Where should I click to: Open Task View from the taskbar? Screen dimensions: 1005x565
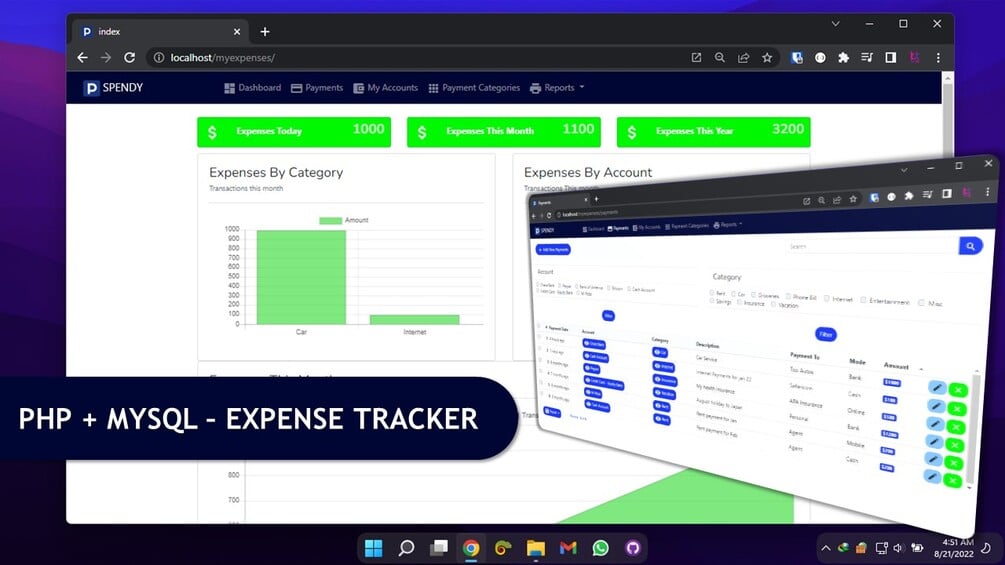click(439, 548)
